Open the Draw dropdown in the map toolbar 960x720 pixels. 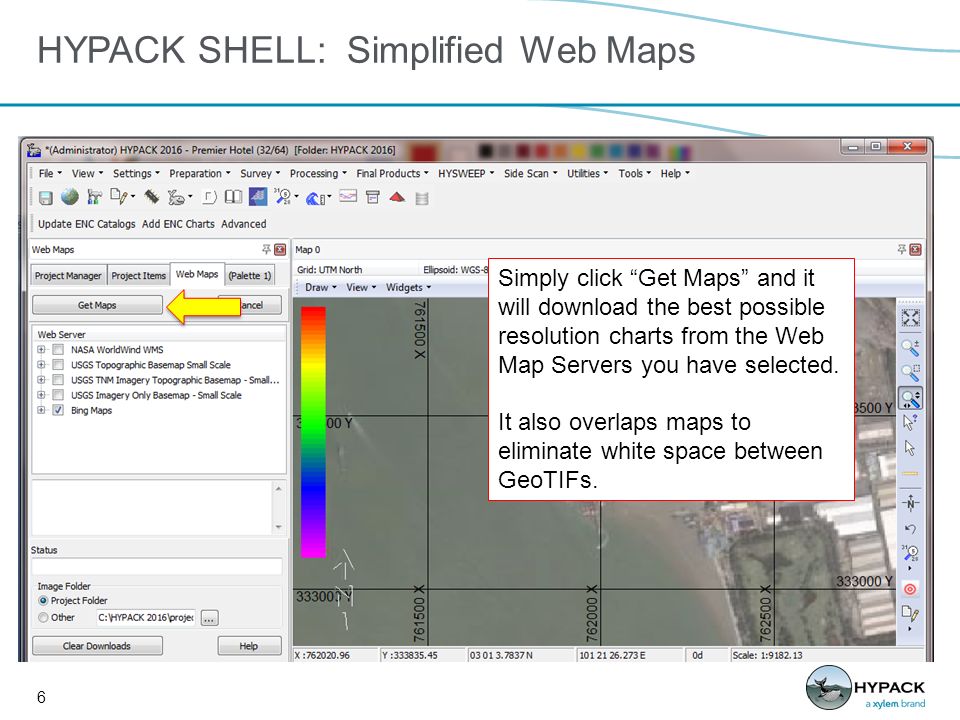point(321,287)
